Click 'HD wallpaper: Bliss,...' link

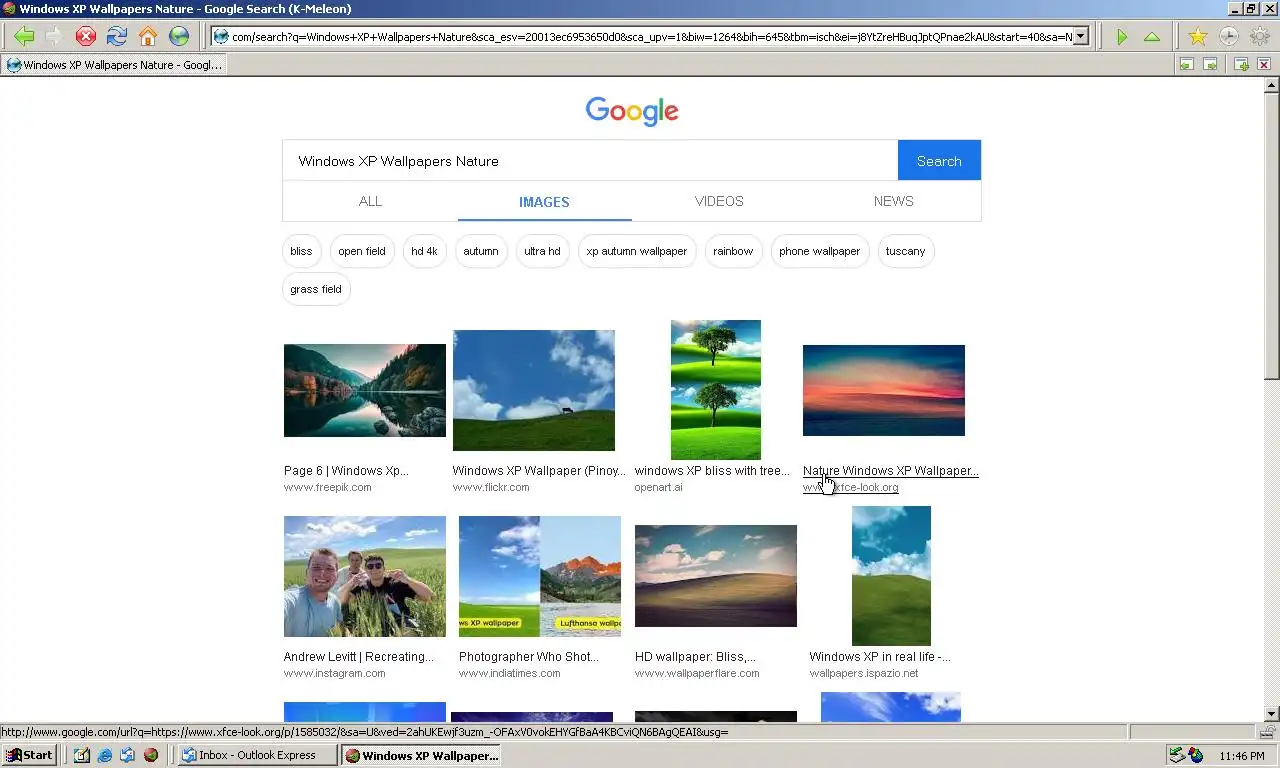coord(695,657)
